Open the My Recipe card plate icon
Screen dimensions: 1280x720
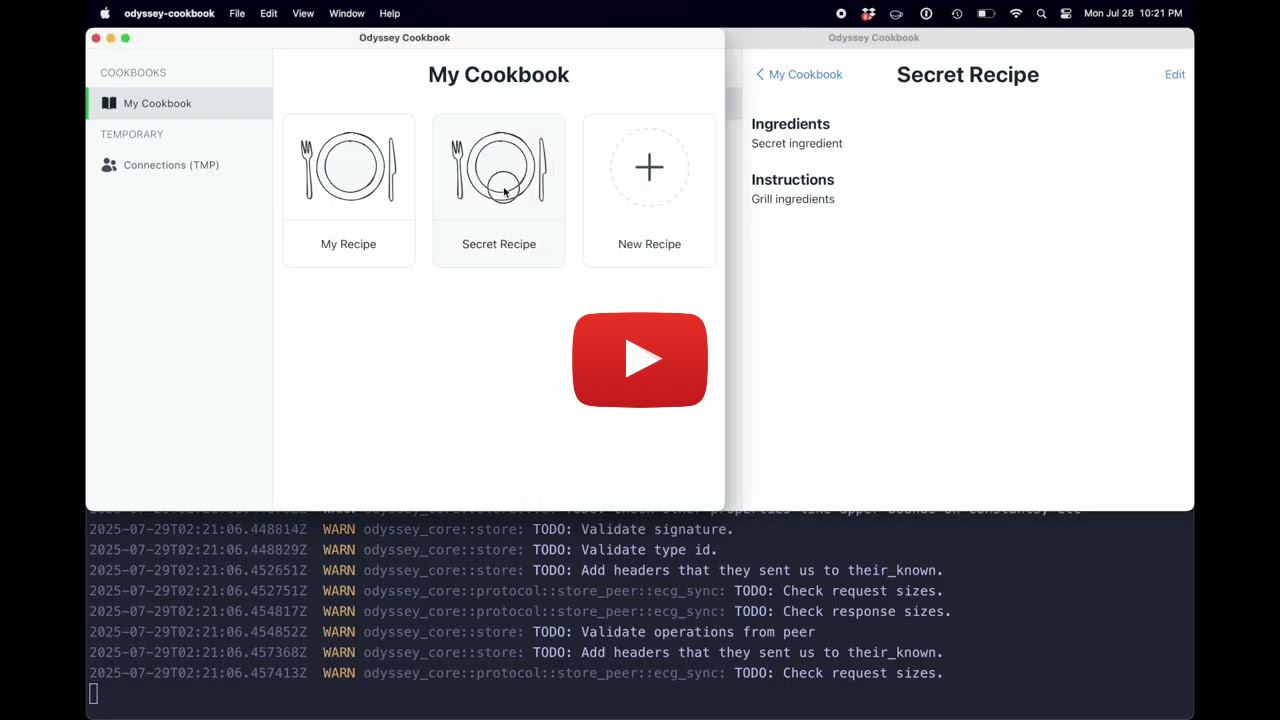pos(349,167)
